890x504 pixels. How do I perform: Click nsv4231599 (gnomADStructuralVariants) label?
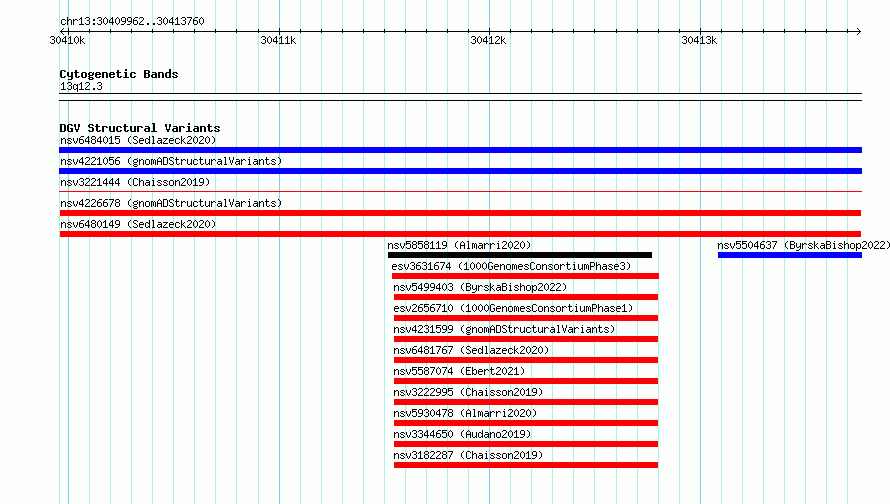point(504,329)
